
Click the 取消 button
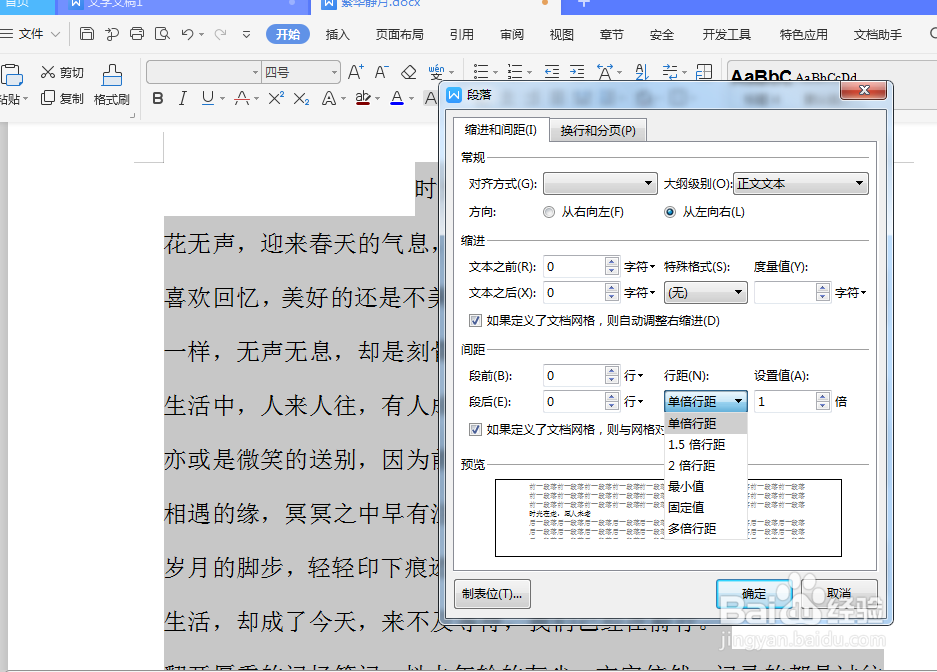(x=838, y=594)
